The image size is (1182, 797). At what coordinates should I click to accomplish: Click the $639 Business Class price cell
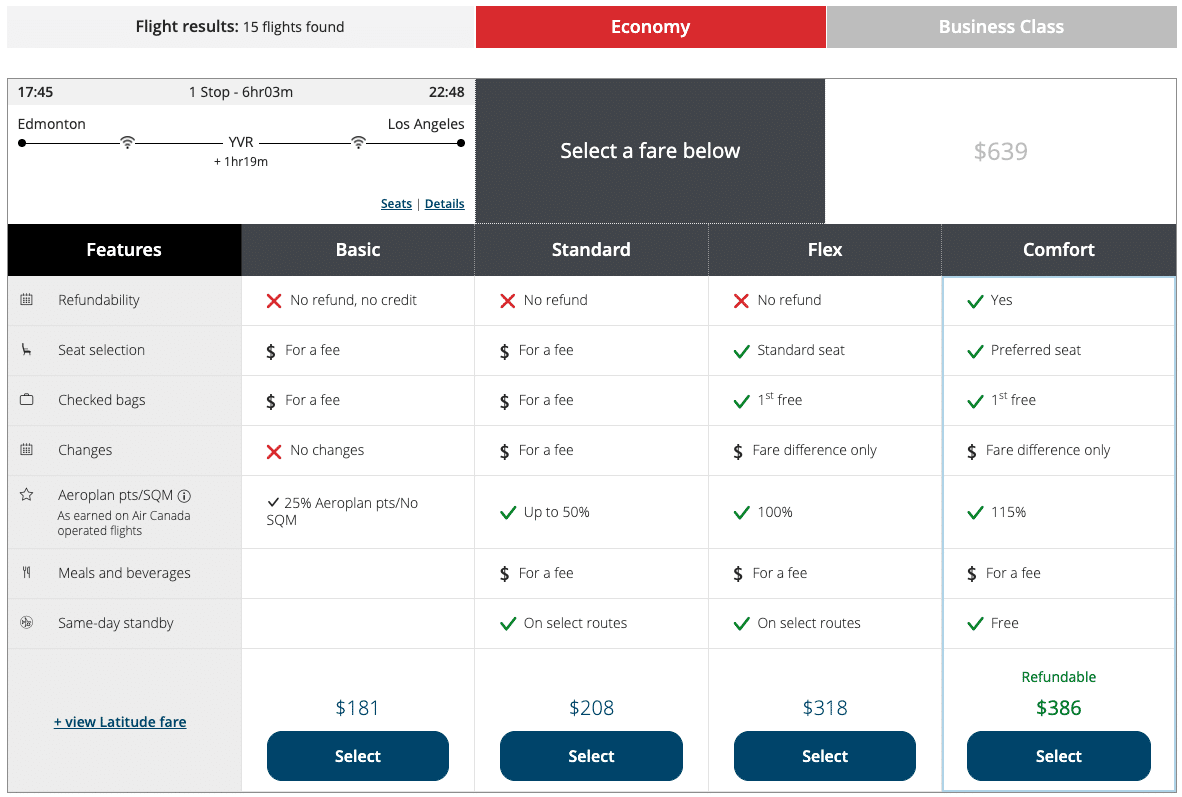(1000, 151)
